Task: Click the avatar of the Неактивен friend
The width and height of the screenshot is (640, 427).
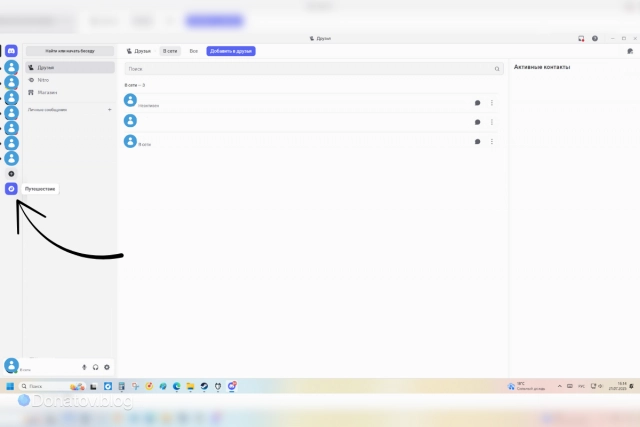Action: (x=130, y=100)
